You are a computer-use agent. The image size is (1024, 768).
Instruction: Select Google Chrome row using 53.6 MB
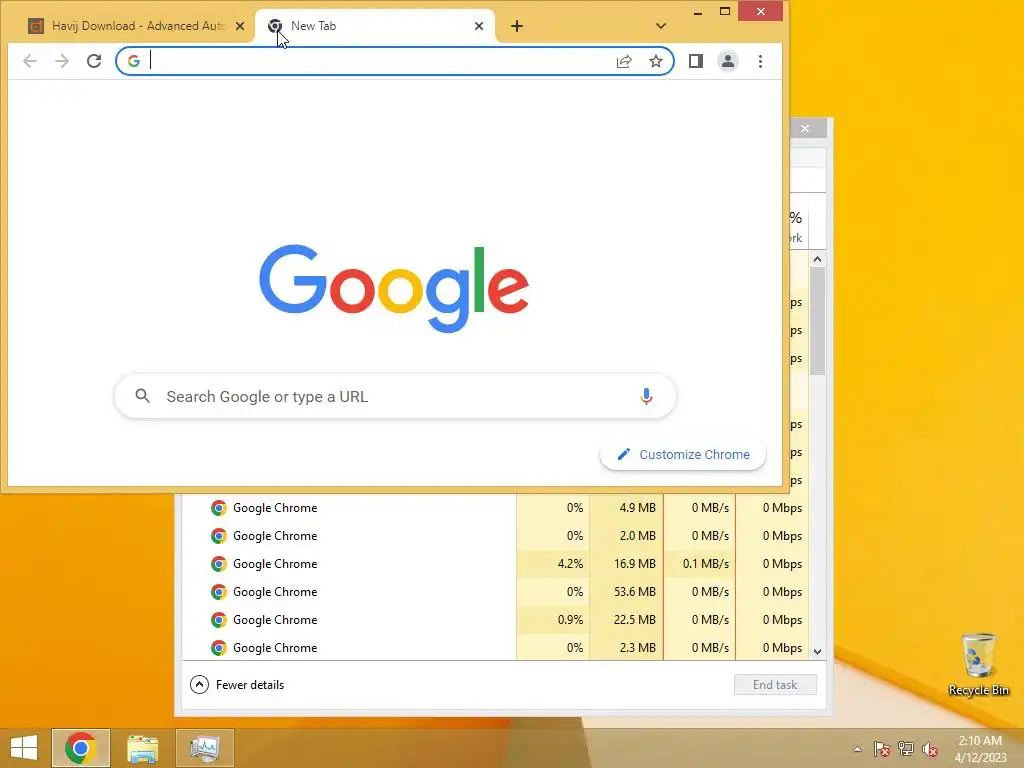tap(495, 592)
